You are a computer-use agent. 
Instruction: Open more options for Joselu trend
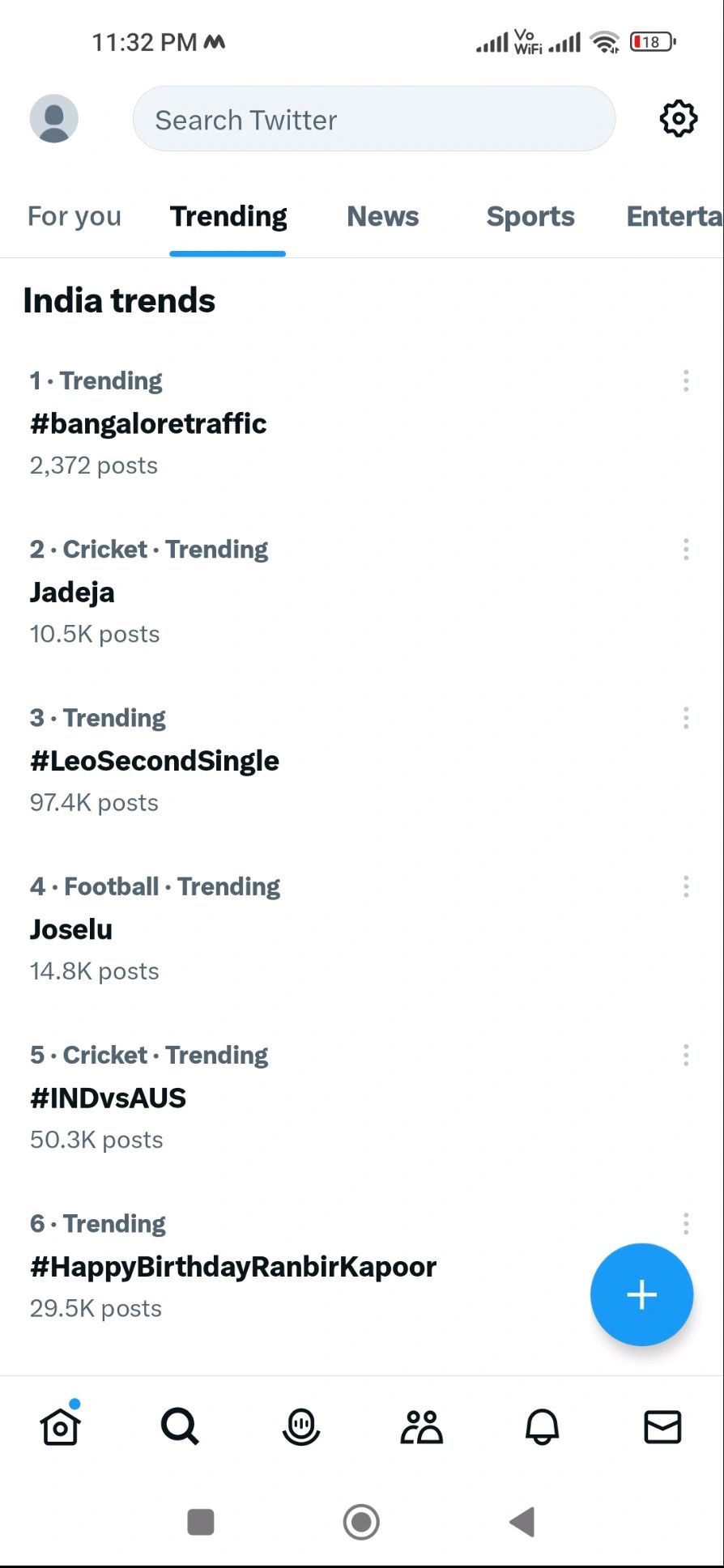686,886
